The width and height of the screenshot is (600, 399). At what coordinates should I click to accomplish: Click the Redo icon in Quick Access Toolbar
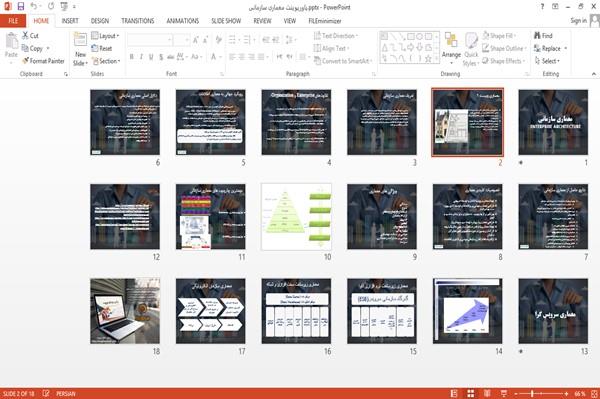point(51,6)
